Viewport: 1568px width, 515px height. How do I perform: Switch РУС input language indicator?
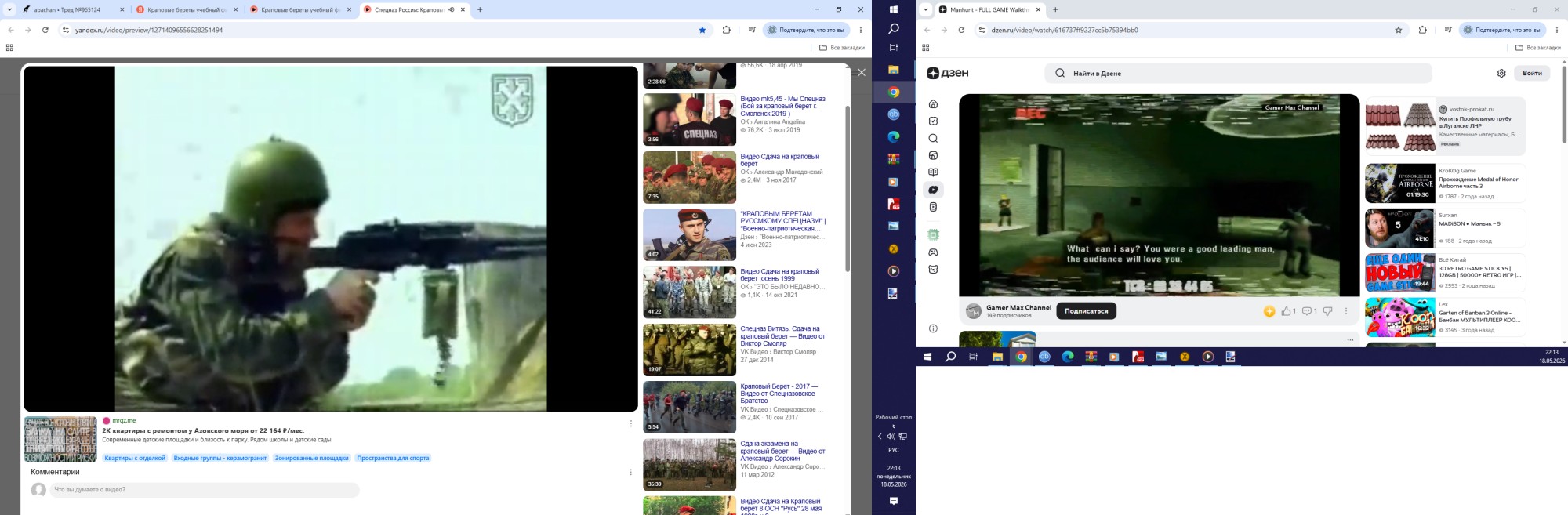pos(893,451)
